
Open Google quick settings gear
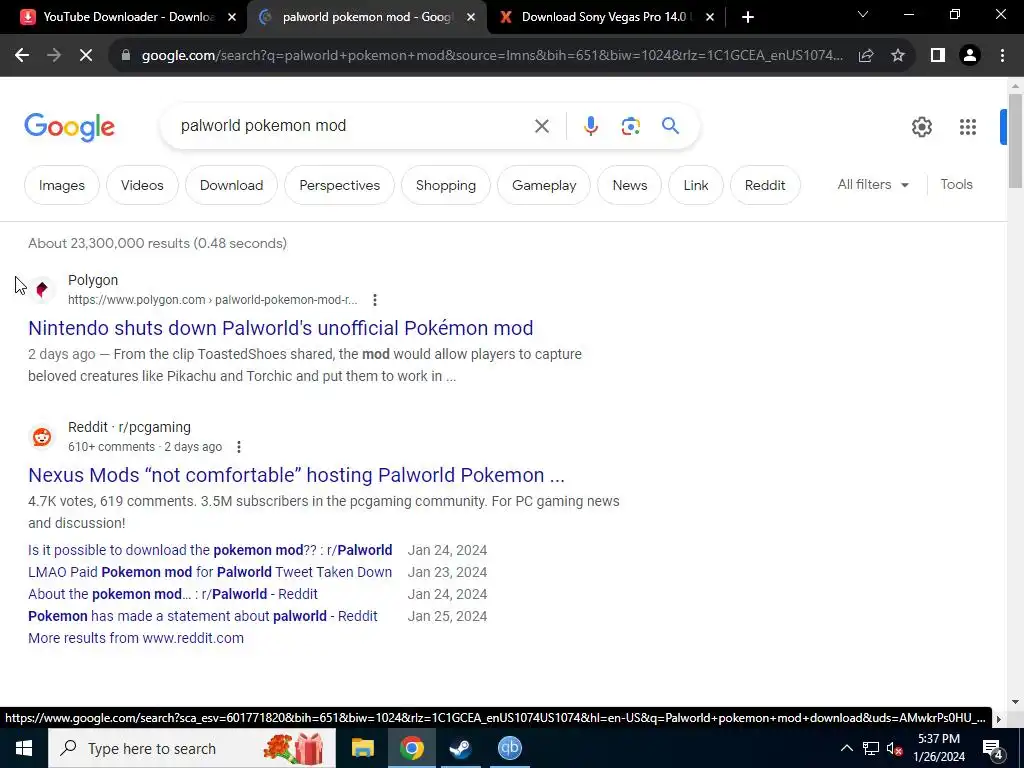point(921,127)
